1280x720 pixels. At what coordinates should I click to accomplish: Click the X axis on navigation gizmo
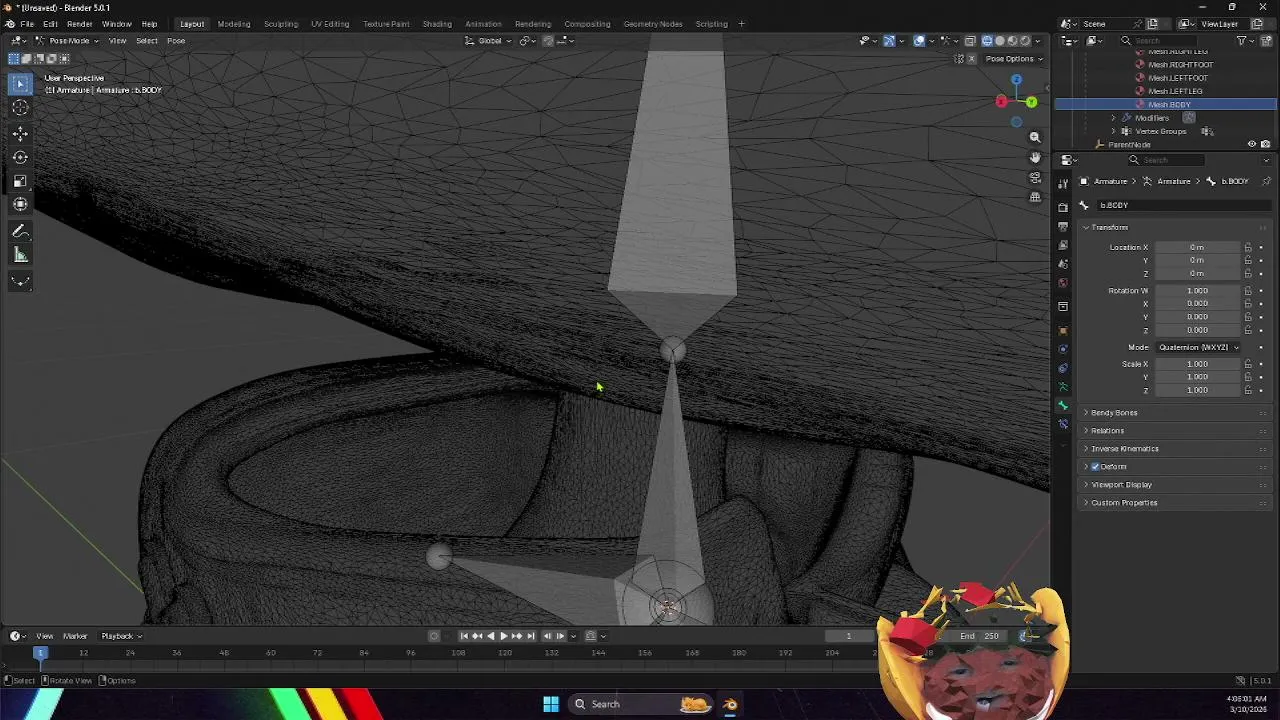(x=1001, y=101)
